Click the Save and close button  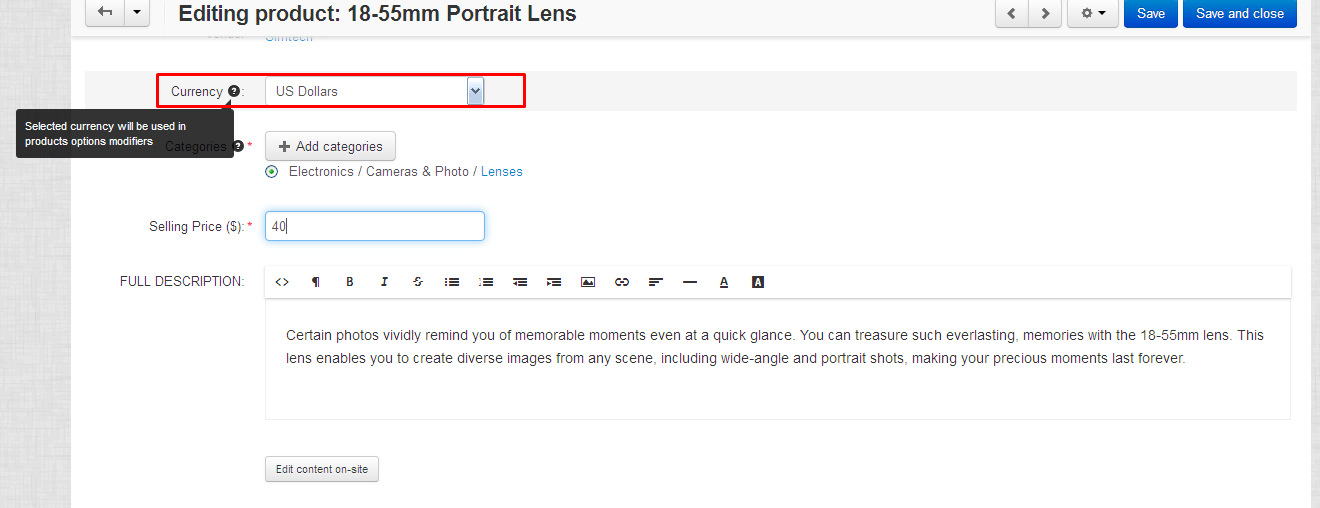(x=1239, y=14)
